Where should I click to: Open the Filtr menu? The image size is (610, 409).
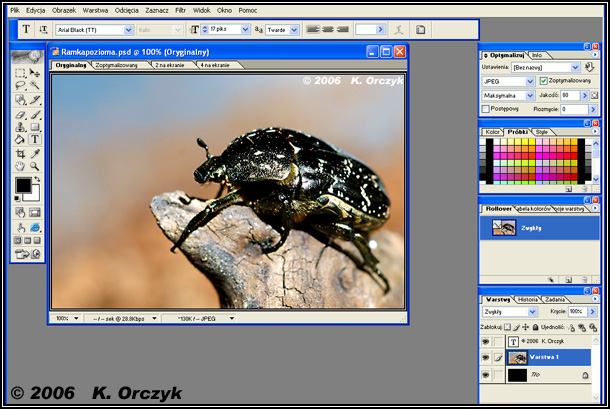(x=180, y=9)
